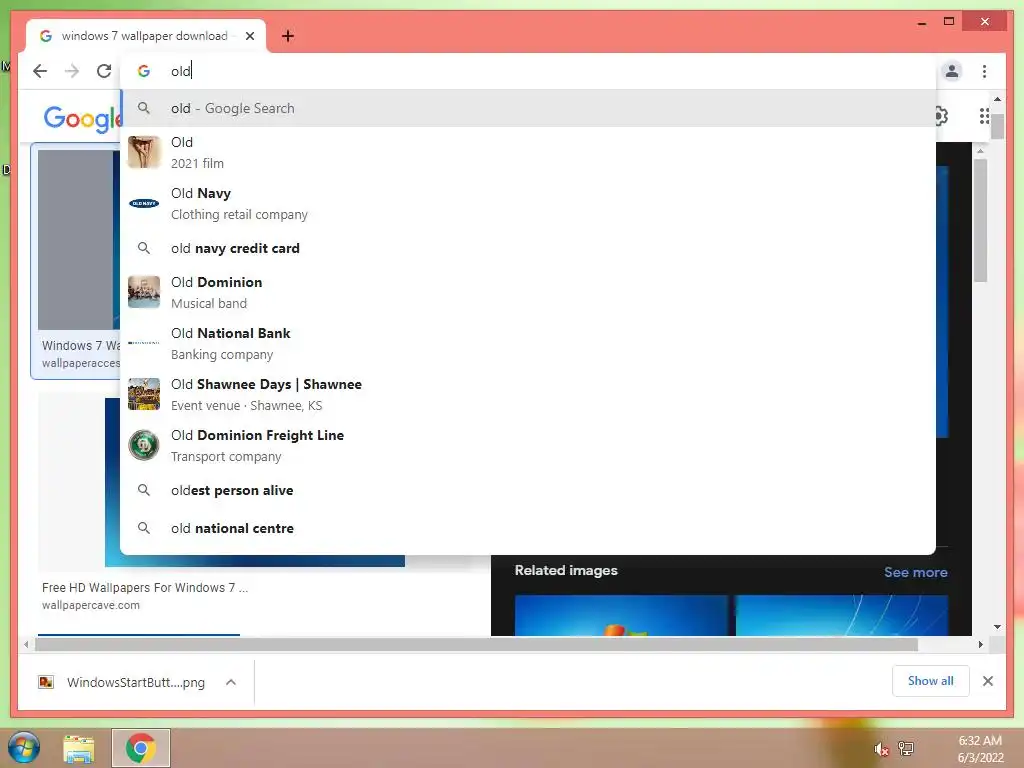Open the Google apps grid icon
The width and height of the screenshot is (1024, 768).
click(984, 116)
